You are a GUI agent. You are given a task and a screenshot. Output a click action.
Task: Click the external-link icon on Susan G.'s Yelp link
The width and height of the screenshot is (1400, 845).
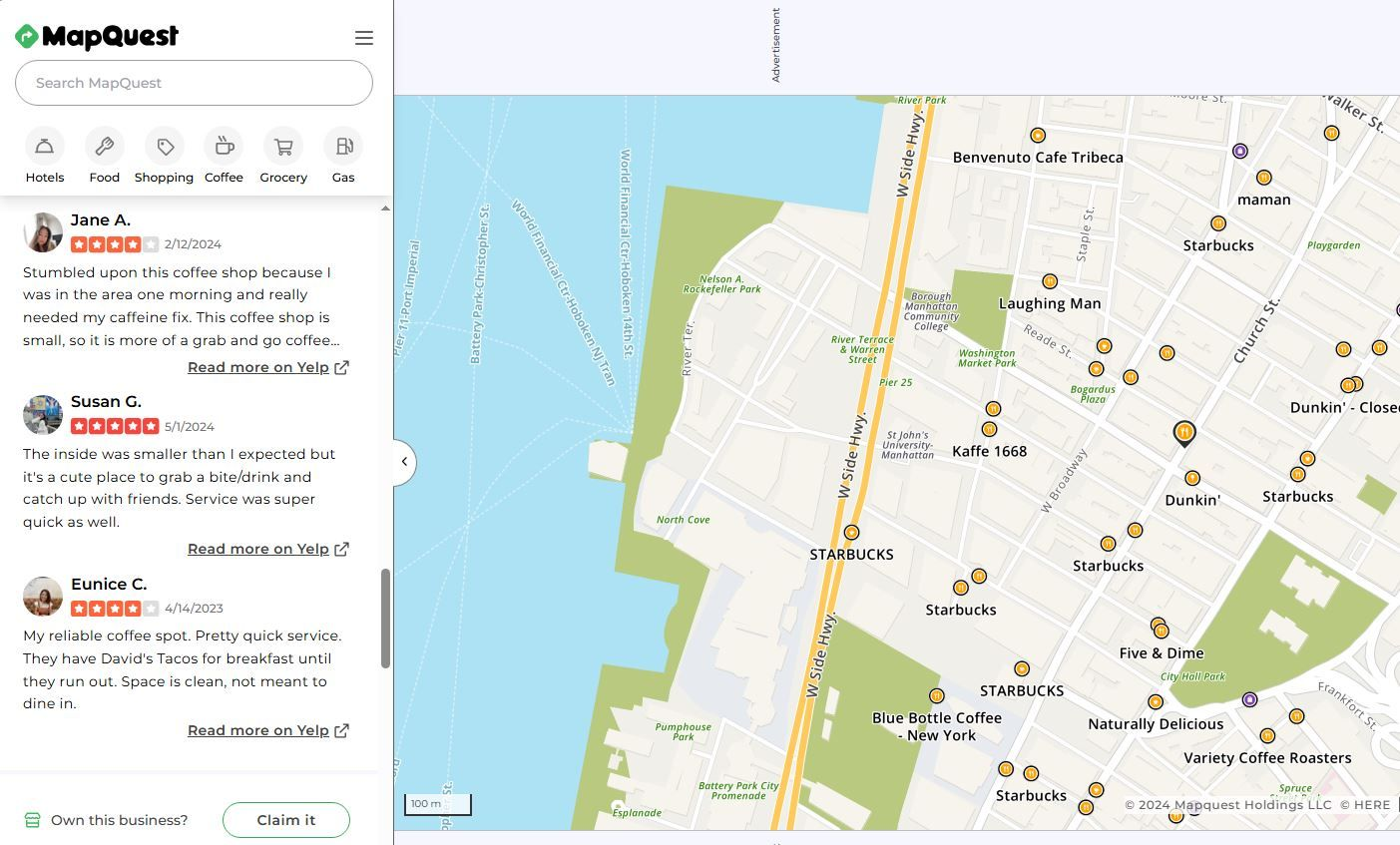341,548
